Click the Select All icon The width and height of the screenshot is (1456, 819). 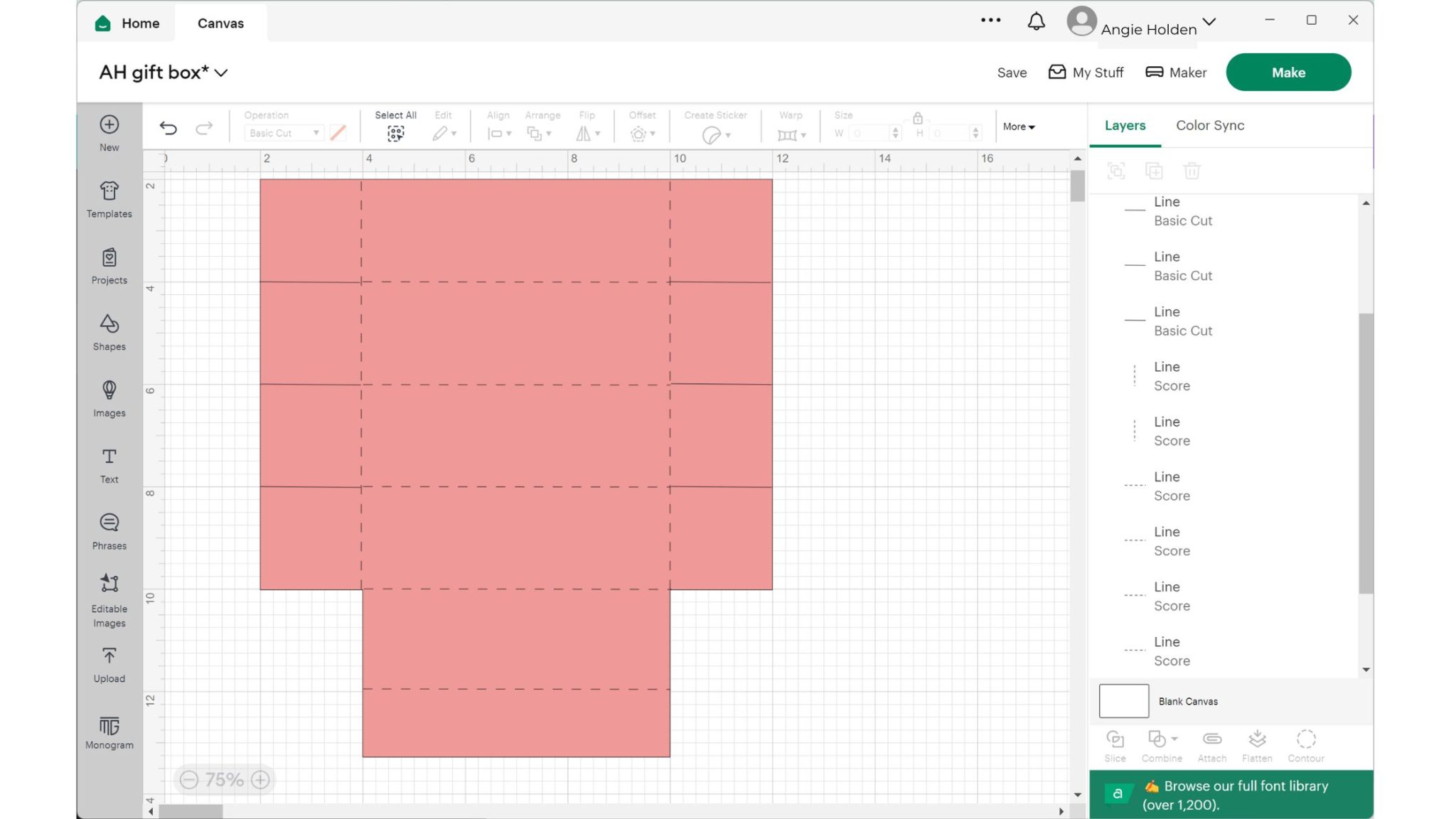[395, 132]
